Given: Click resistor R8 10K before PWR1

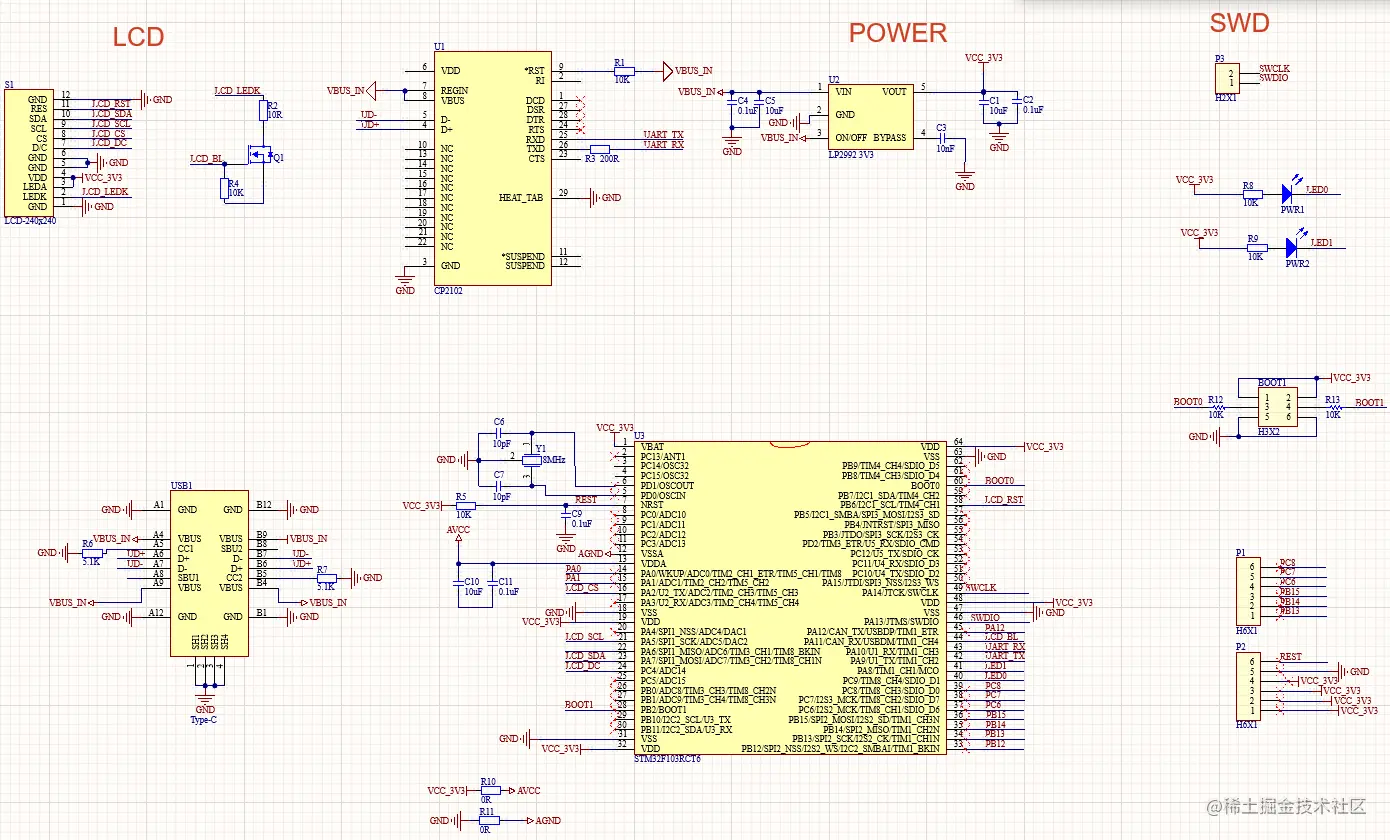Looking at the screenshot, I should 1251,194.
